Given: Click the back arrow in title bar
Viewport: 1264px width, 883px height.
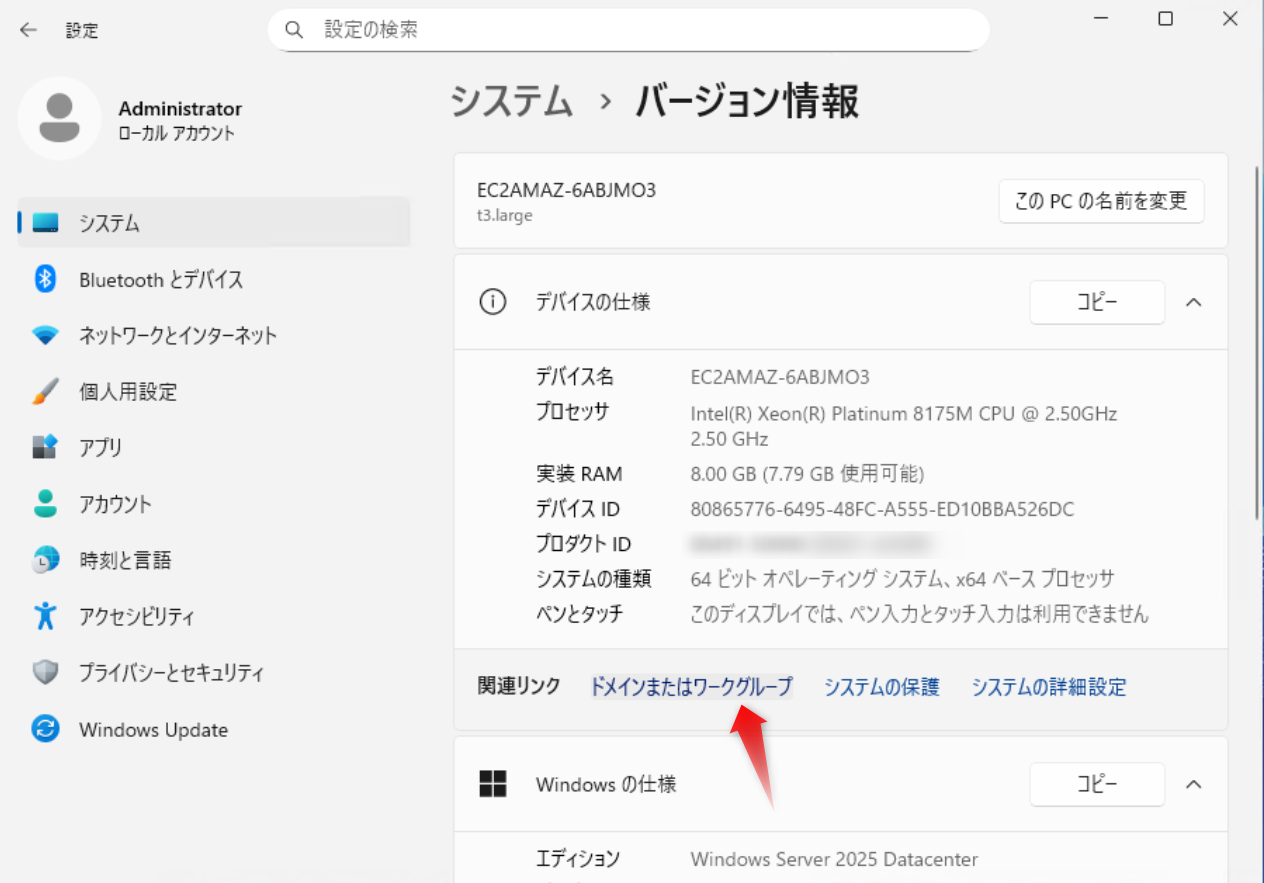Looking at the screenshot, I should [x=28, y=30].
